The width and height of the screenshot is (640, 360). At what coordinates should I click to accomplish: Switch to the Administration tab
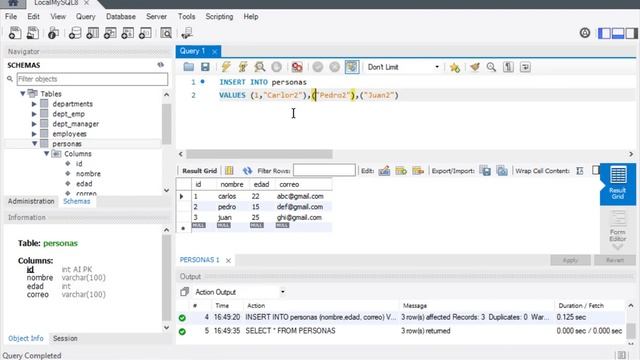(31, 201)
